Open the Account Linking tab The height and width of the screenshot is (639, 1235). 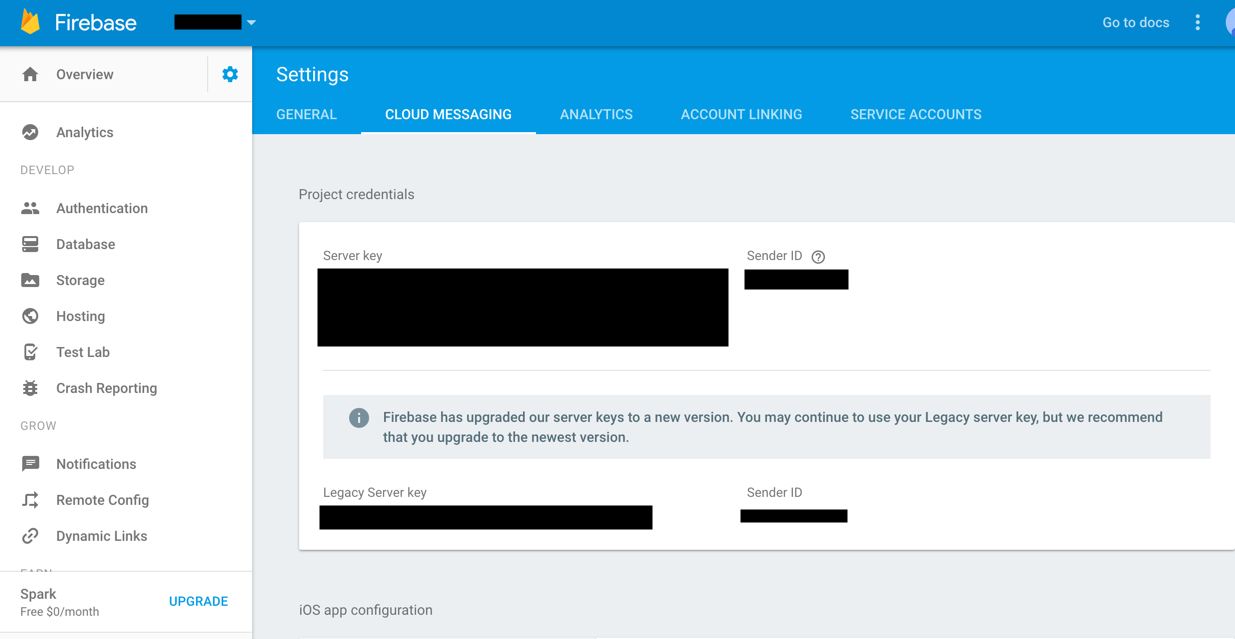point(741,114)
